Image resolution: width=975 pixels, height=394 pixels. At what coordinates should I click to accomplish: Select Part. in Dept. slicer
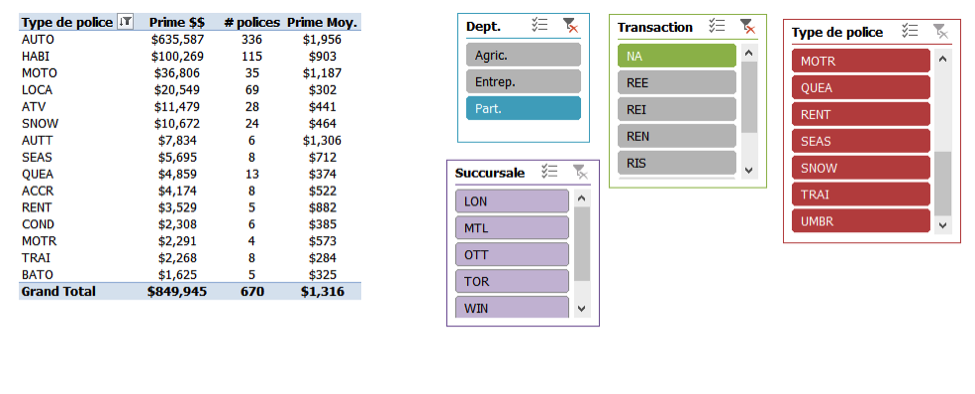524,108
